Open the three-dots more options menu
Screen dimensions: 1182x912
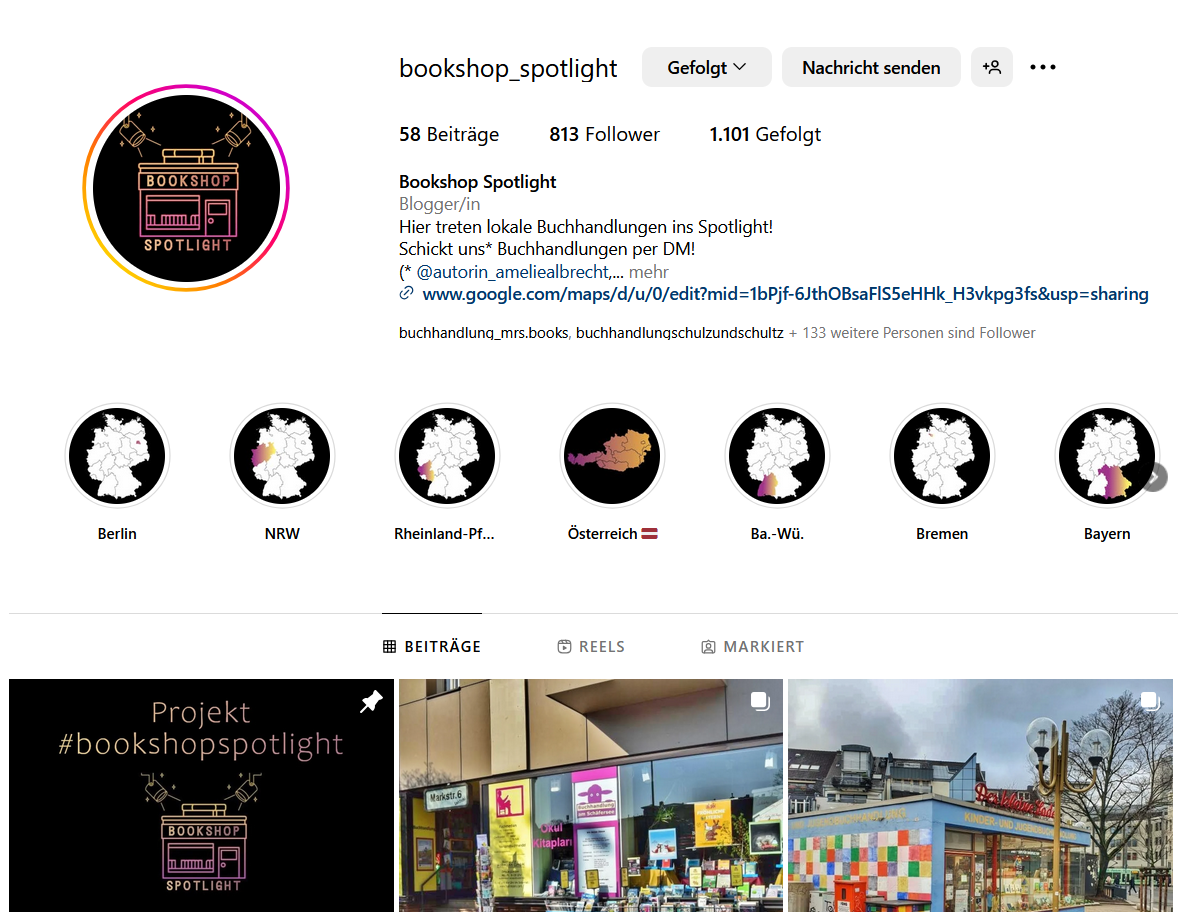coord(1043,67)
